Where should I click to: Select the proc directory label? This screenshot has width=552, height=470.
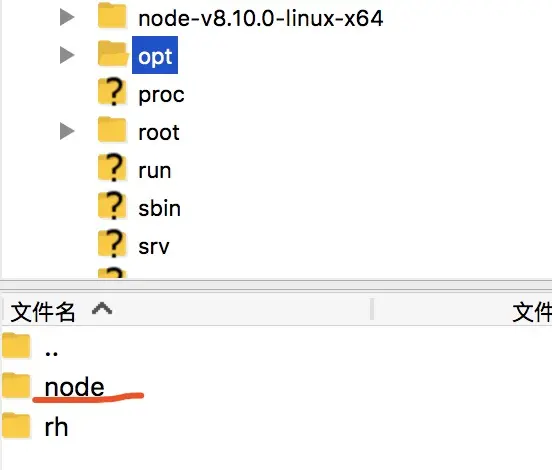point(162,94)
